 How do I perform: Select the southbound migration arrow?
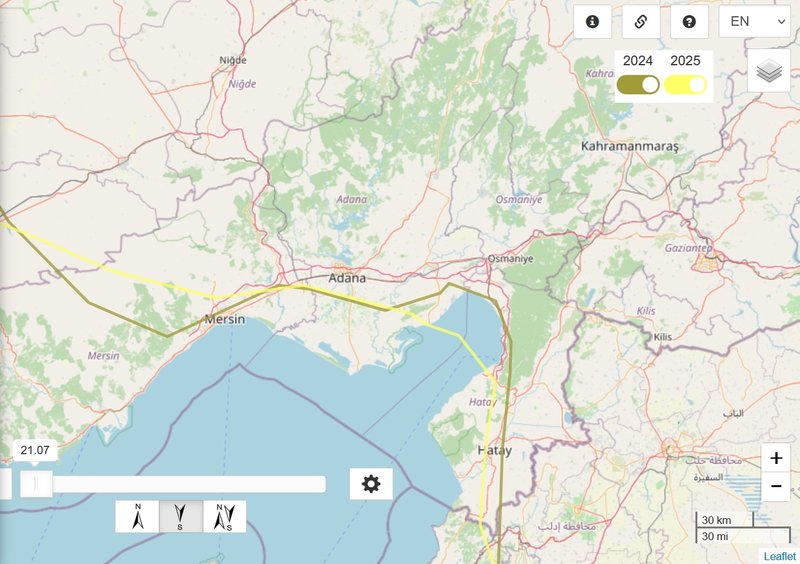[181, 517]
